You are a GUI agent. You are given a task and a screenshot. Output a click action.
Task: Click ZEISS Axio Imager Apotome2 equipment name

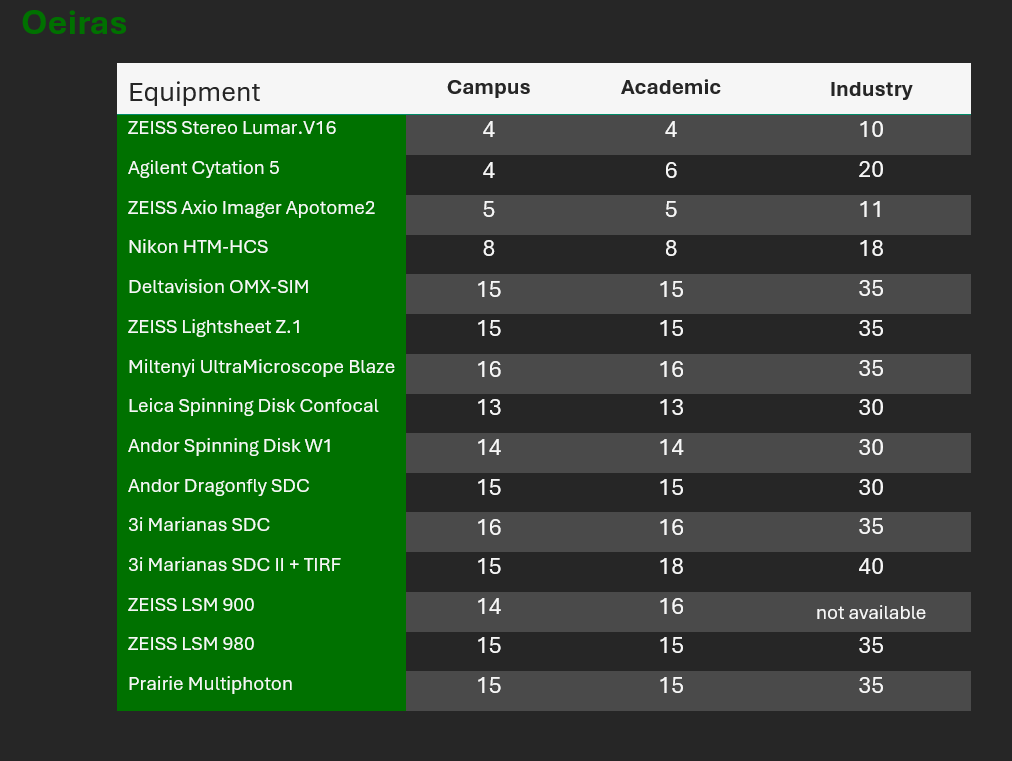[251, 208]
